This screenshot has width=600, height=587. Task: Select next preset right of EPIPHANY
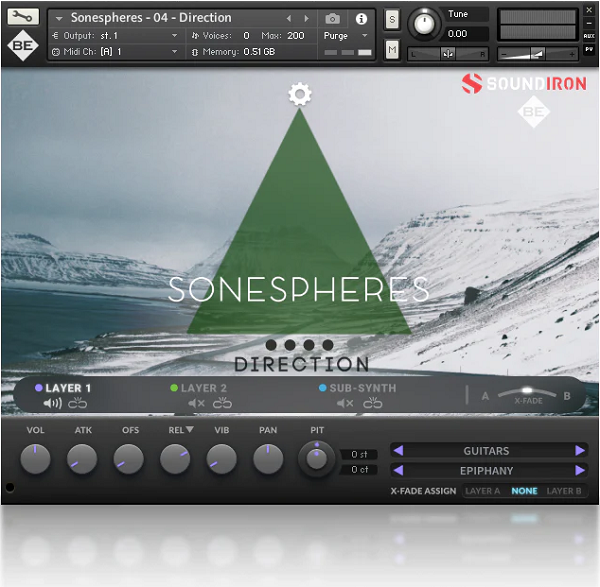[580, 470]
